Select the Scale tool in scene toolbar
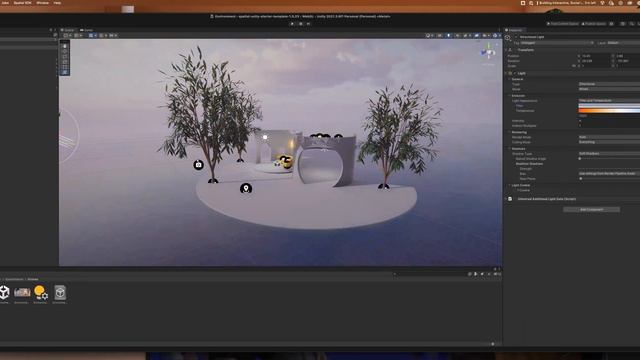 64,62
